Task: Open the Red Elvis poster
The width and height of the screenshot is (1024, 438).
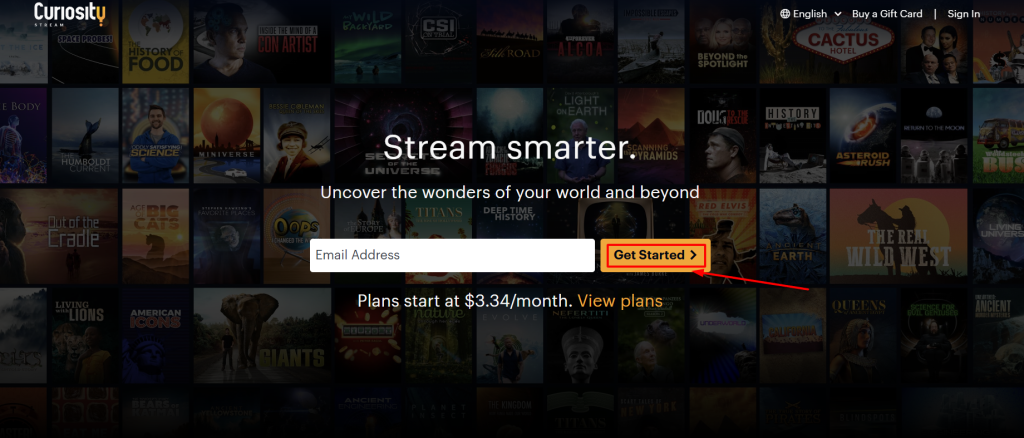Action: point(722,236)
